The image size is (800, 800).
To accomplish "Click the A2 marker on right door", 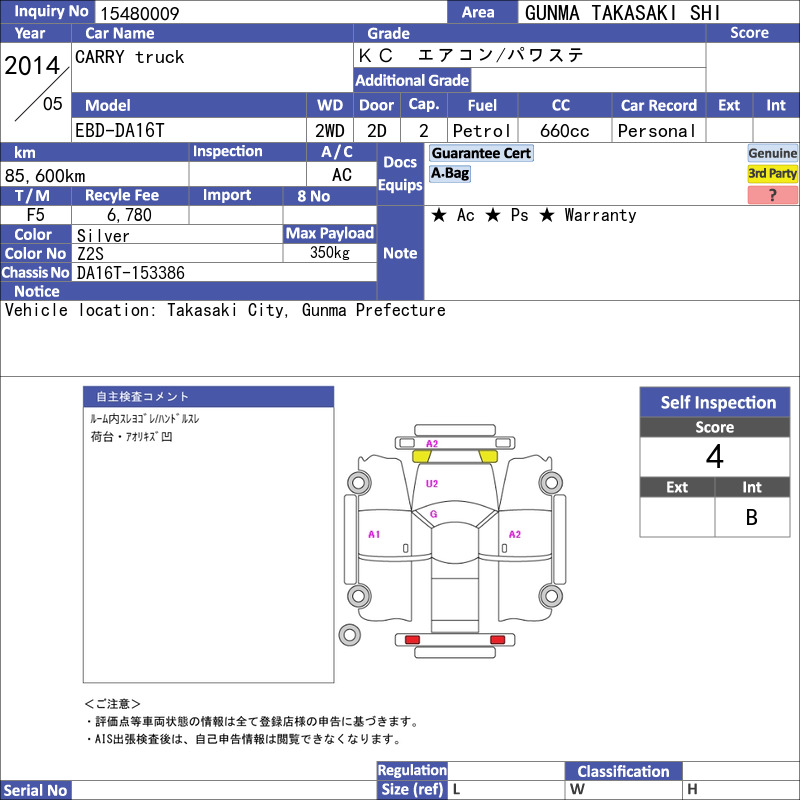I will [515, 534].
